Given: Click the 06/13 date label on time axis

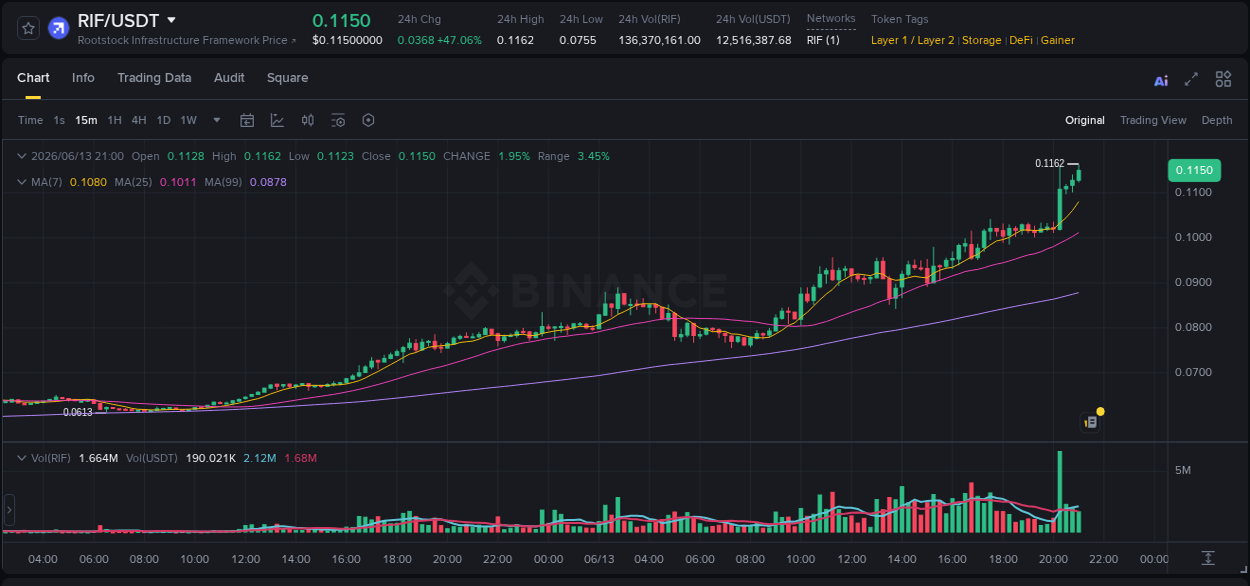Looking at the screenshot, I should (599, 559).
